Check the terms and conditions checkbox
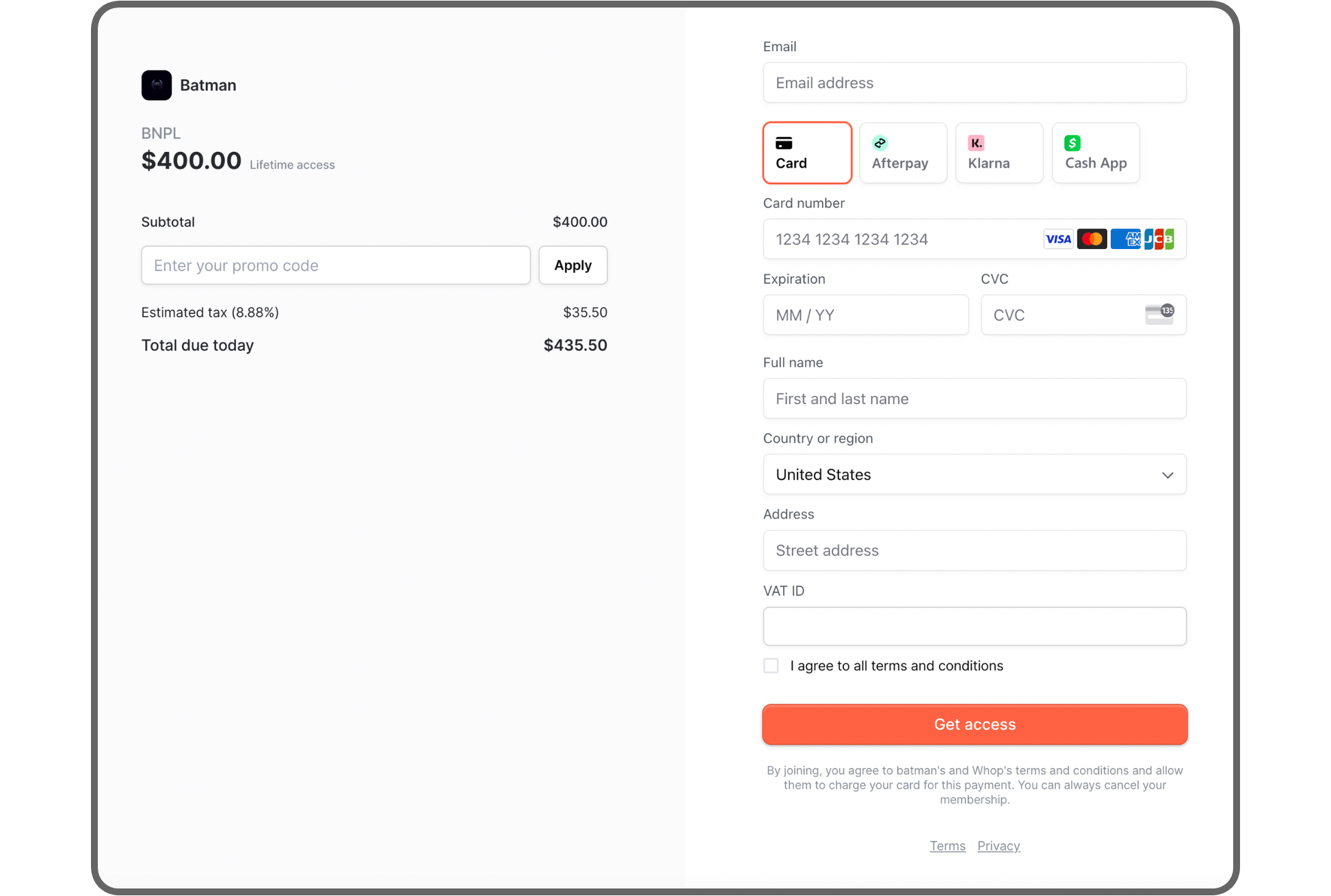The height and width of the screenshot is (896, 1331). [771, 666]
